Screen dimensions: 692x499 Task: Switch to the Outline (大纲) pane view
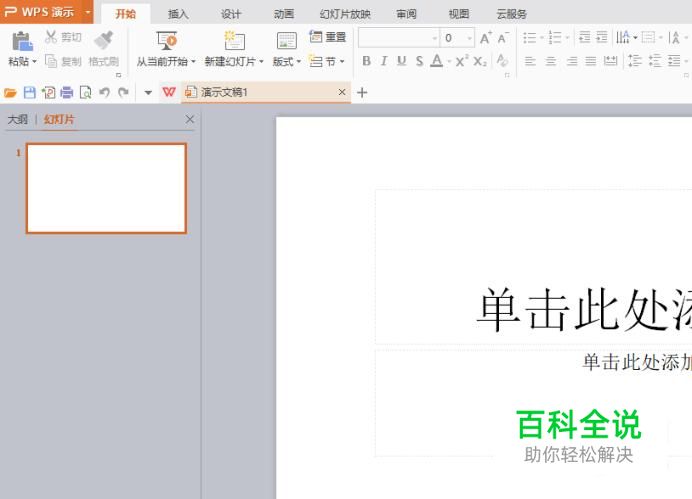coord(18,119)
